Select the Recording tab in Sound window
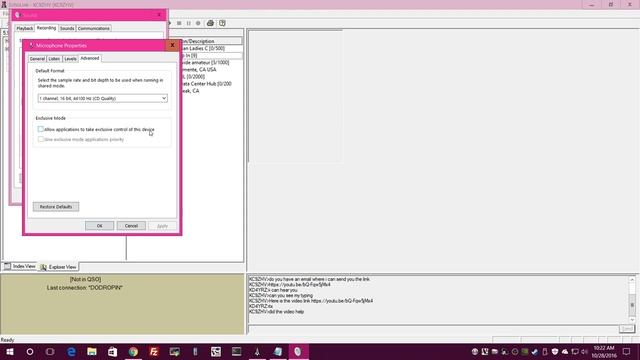Screen dimensions: 640x360 click(46, 28)
